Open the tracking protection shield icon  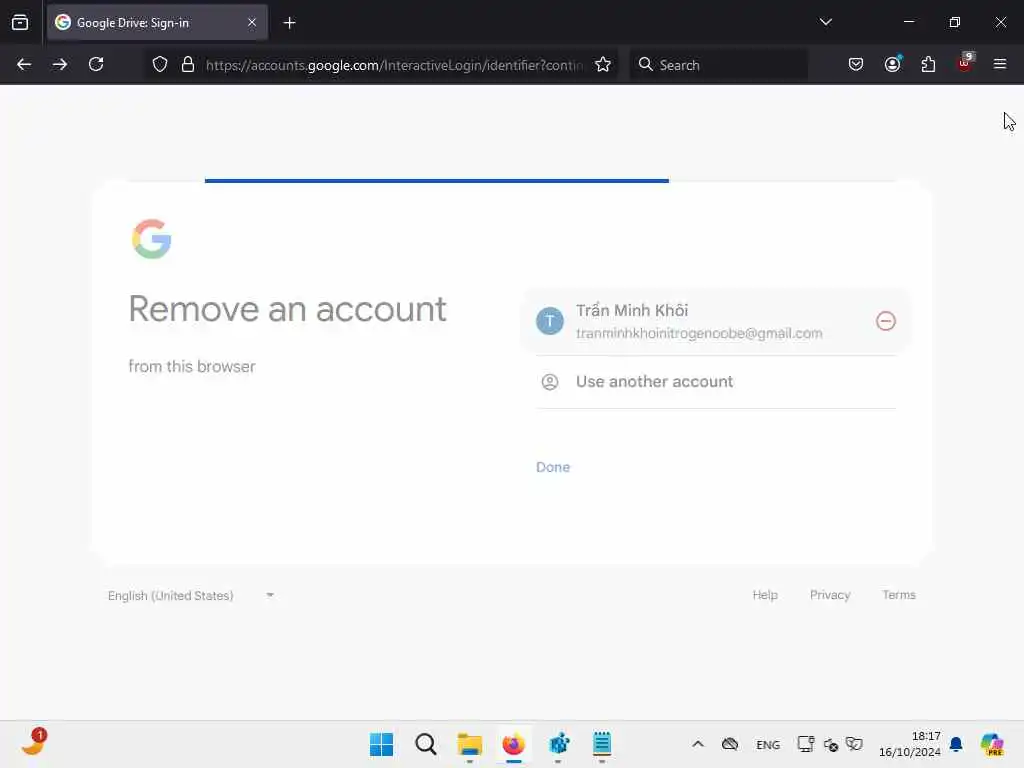(160, 64)
